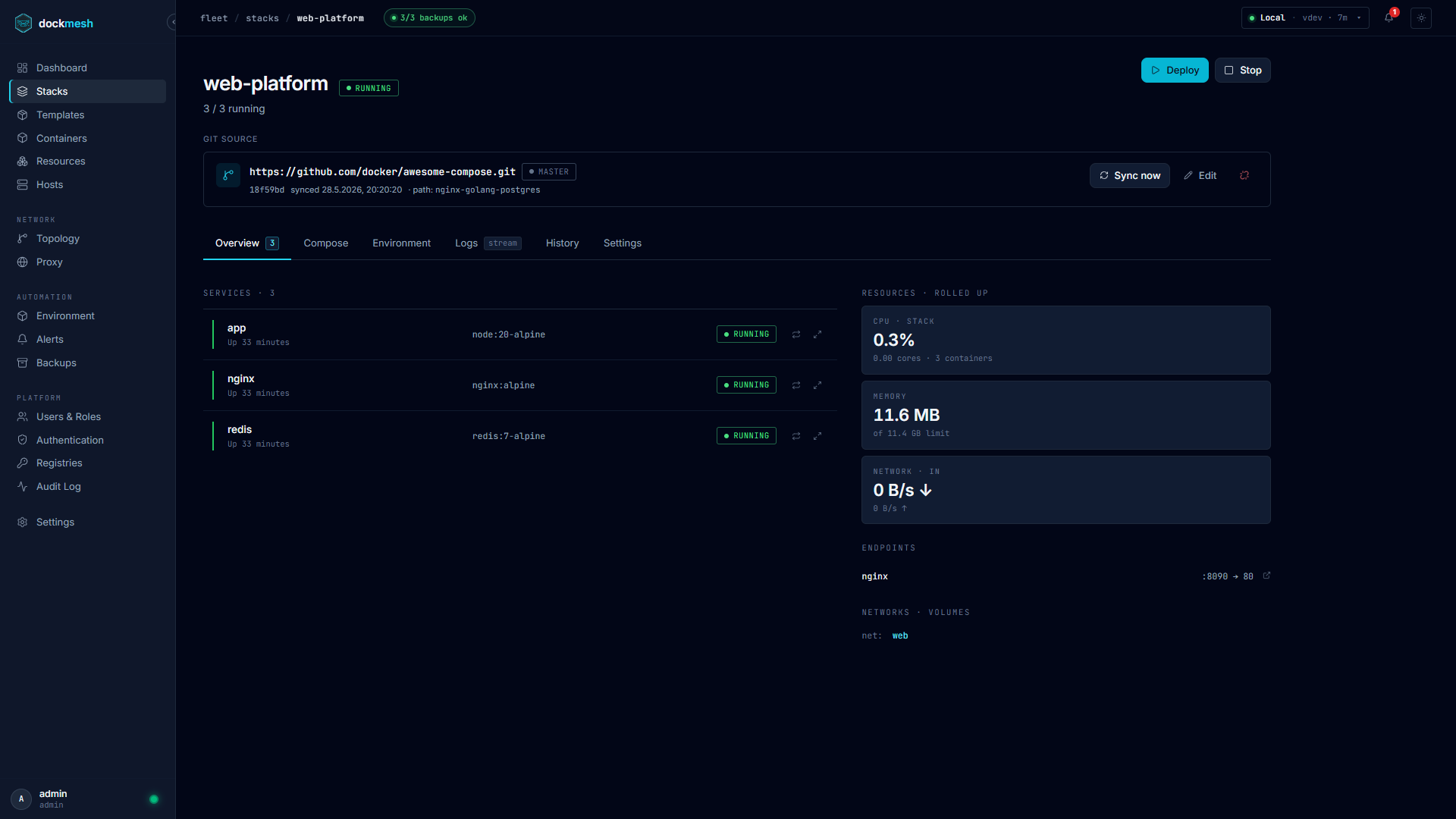Screen dimensions: 1456x819
Task: Open the Local host selector dropdown
Action: pos(1305,17)
